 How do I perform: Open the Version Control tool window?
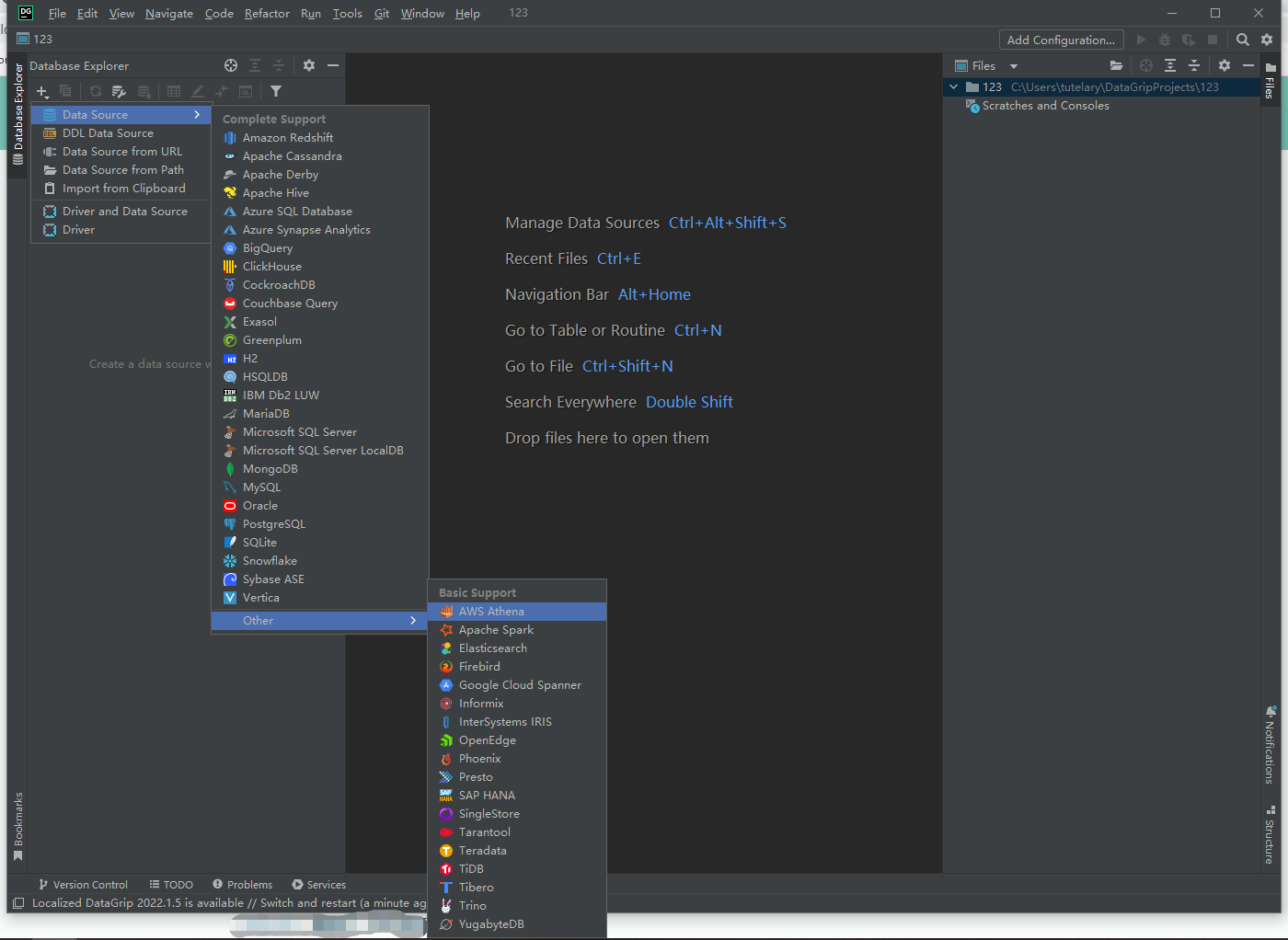83,885
